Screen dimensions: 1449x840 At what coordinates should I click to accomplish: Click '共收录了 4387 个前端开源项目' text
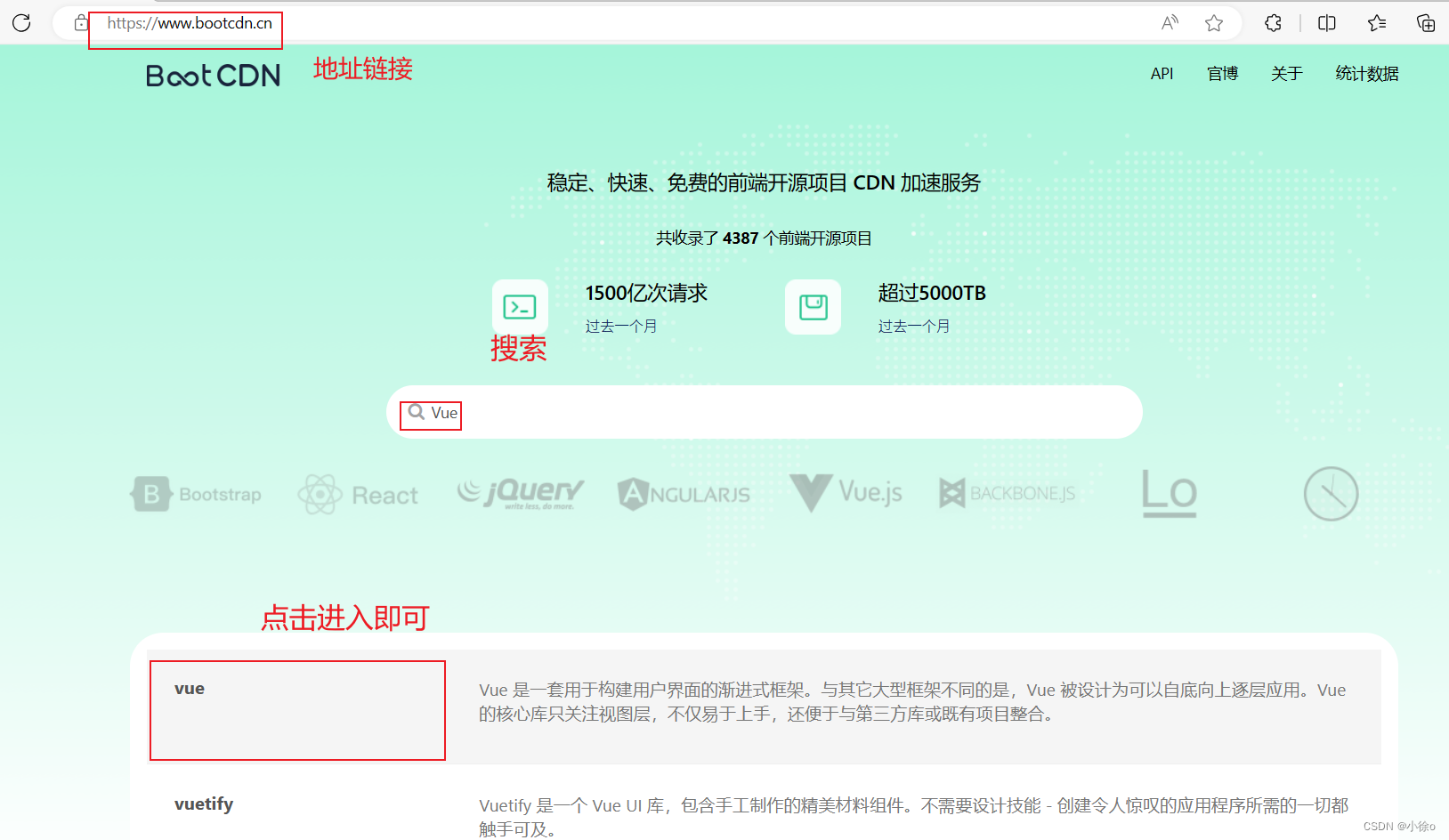(764, 238)
